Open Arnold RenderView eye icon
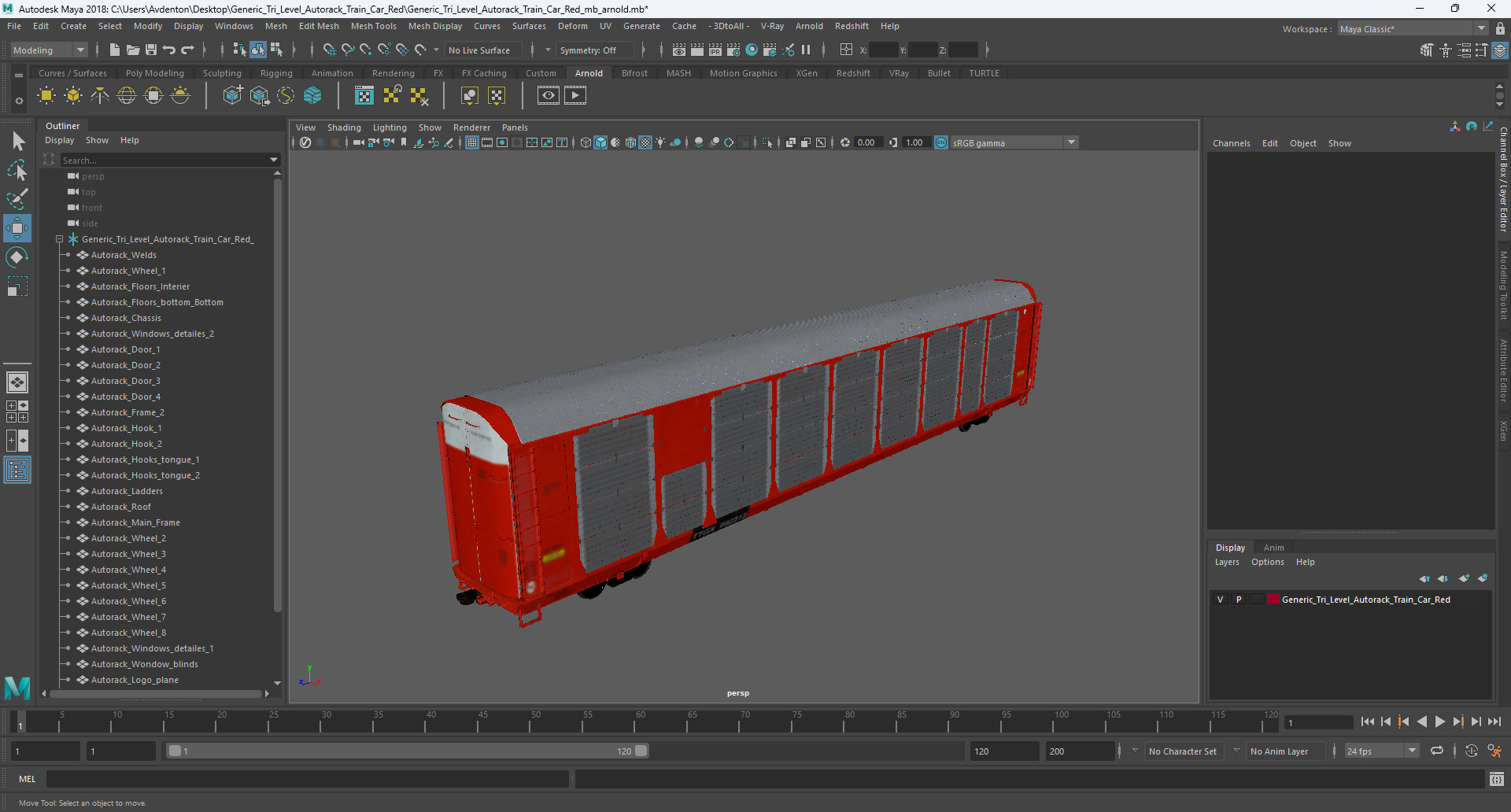The width and height of the screenshot is (1511, 812). tap(549, 96)
